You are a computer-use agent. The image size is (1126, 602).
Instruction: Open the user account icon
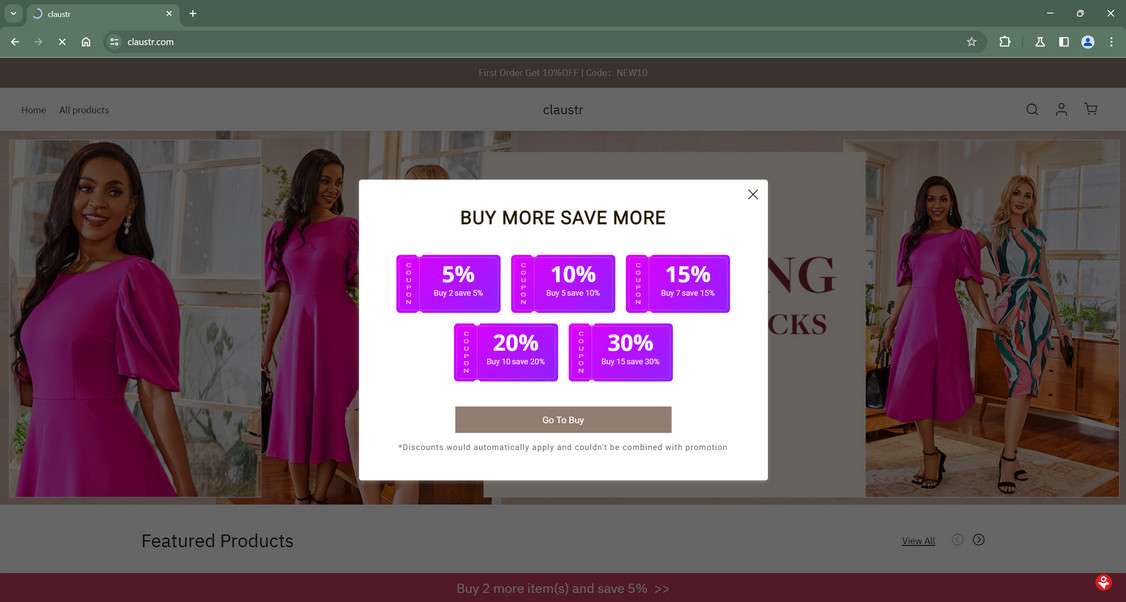[1061, 110]
